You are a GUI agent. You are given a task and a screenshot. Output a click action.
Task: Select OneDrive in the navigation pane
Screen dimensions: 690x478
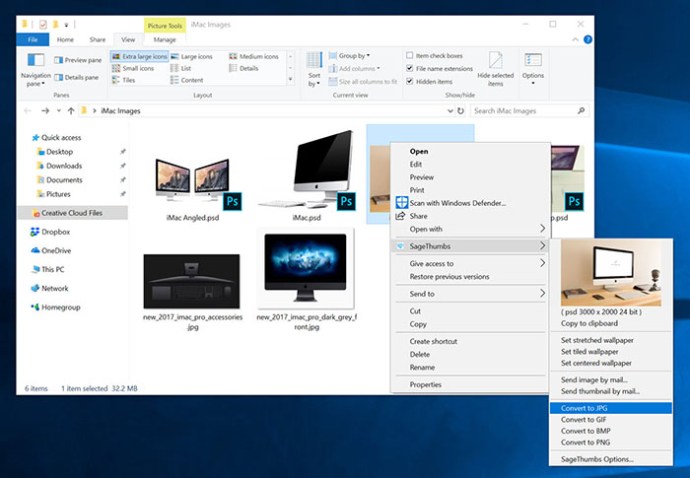56,250
